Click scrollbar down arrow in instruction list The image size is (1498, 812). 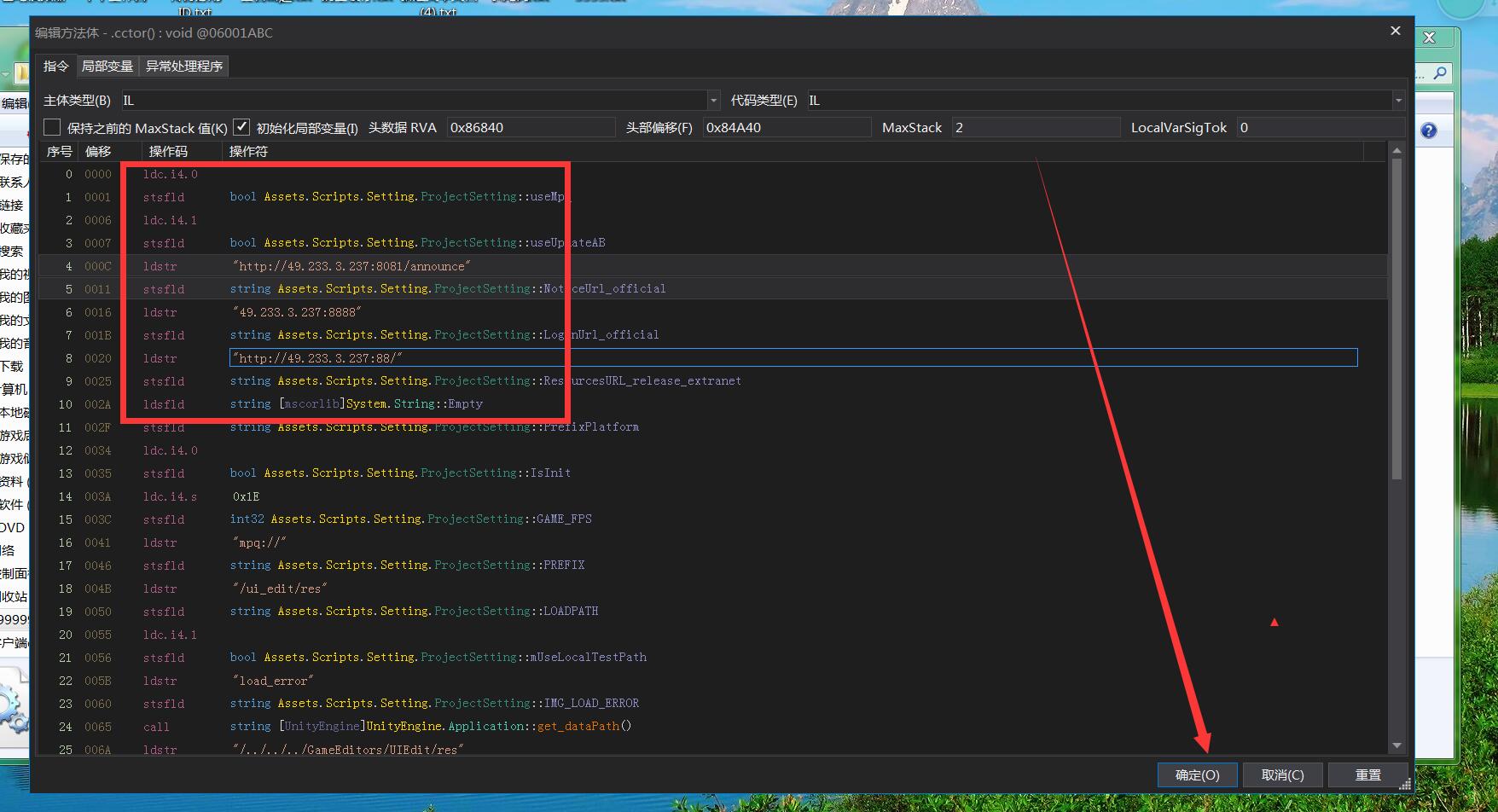coord(1396,745)
